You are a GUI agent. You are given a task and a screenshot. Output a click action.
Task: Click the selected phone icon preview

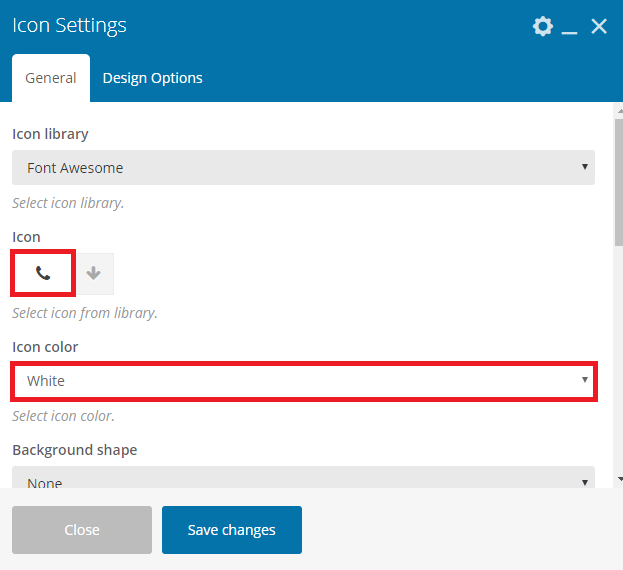click(x=43, y=273)
